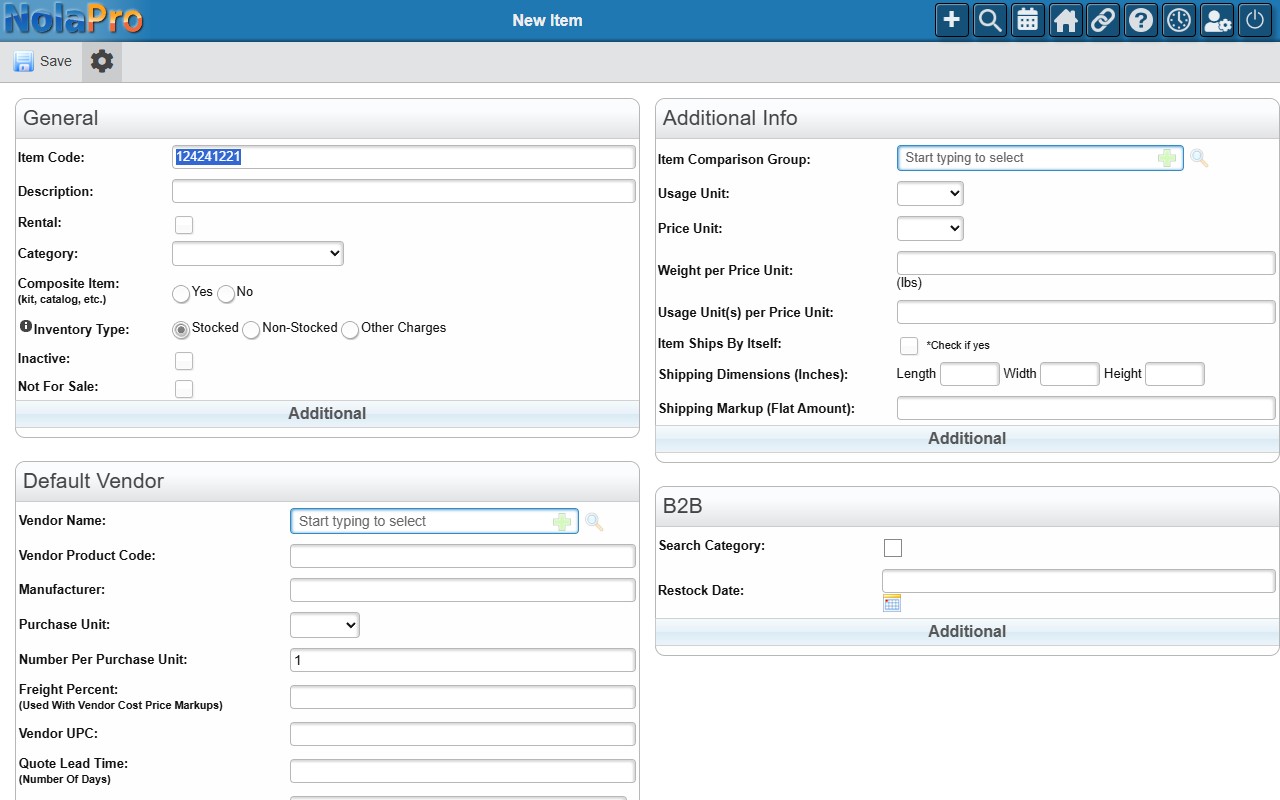Click the NolaPro logo
The height and width of the screenshot is (800, 1280).
click(74, 19)
